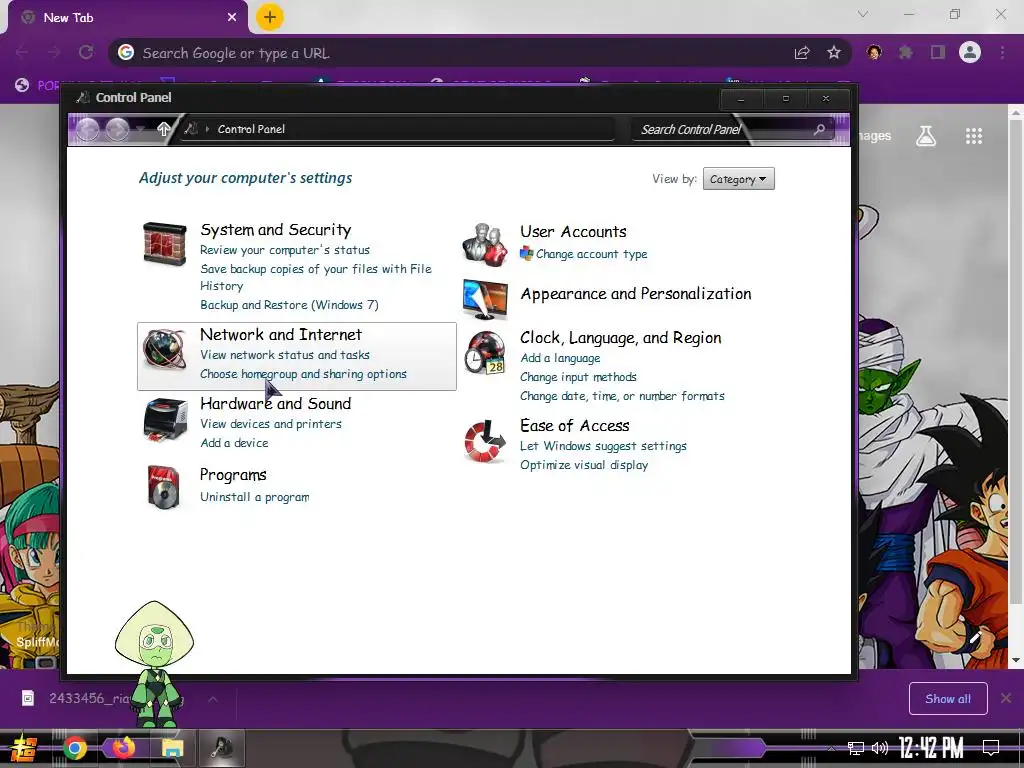Click Uninstall a program

click(x=255, y=497)
